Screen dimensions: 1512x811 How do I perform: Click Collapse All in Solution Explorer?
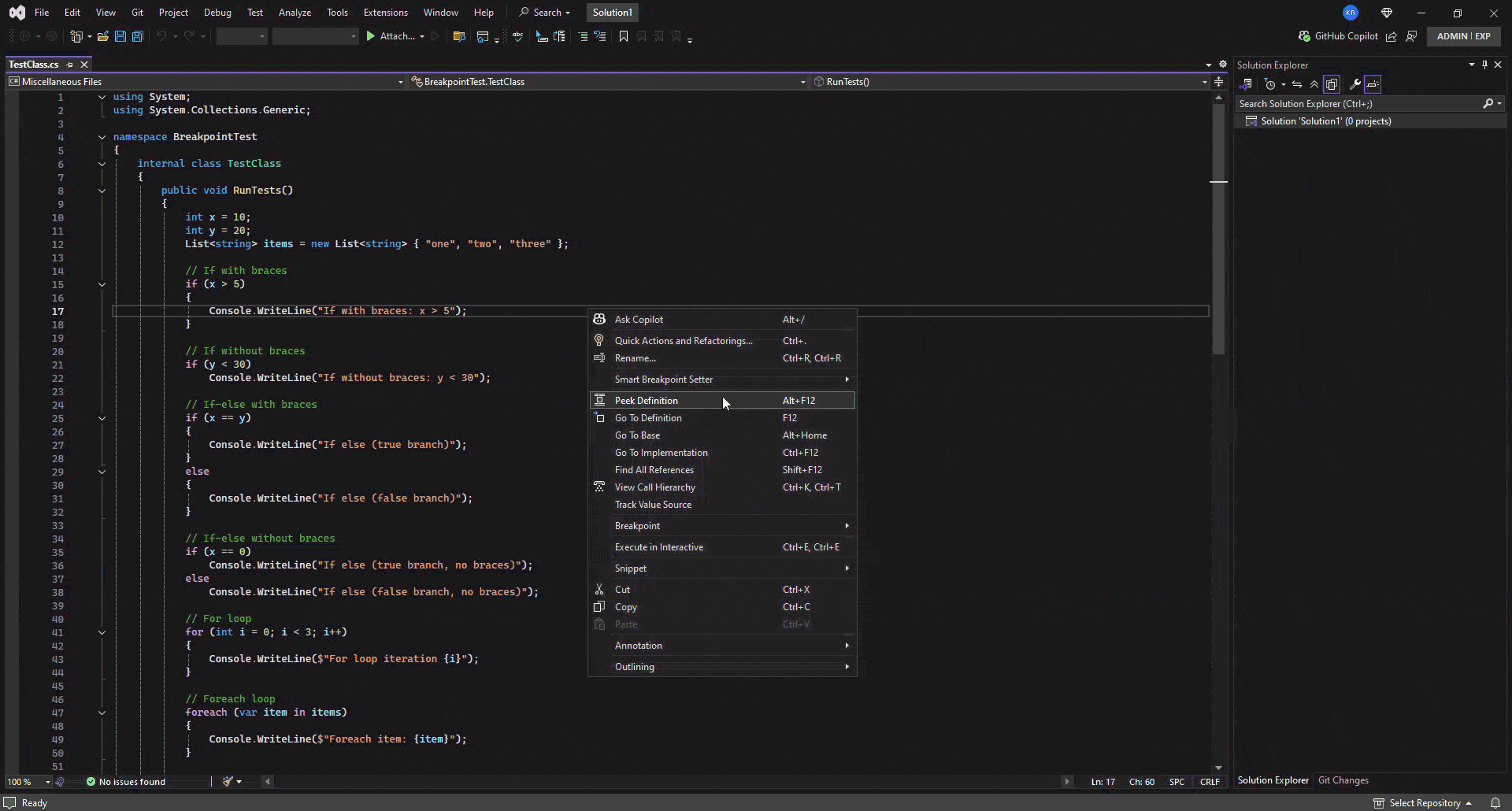1314,84
